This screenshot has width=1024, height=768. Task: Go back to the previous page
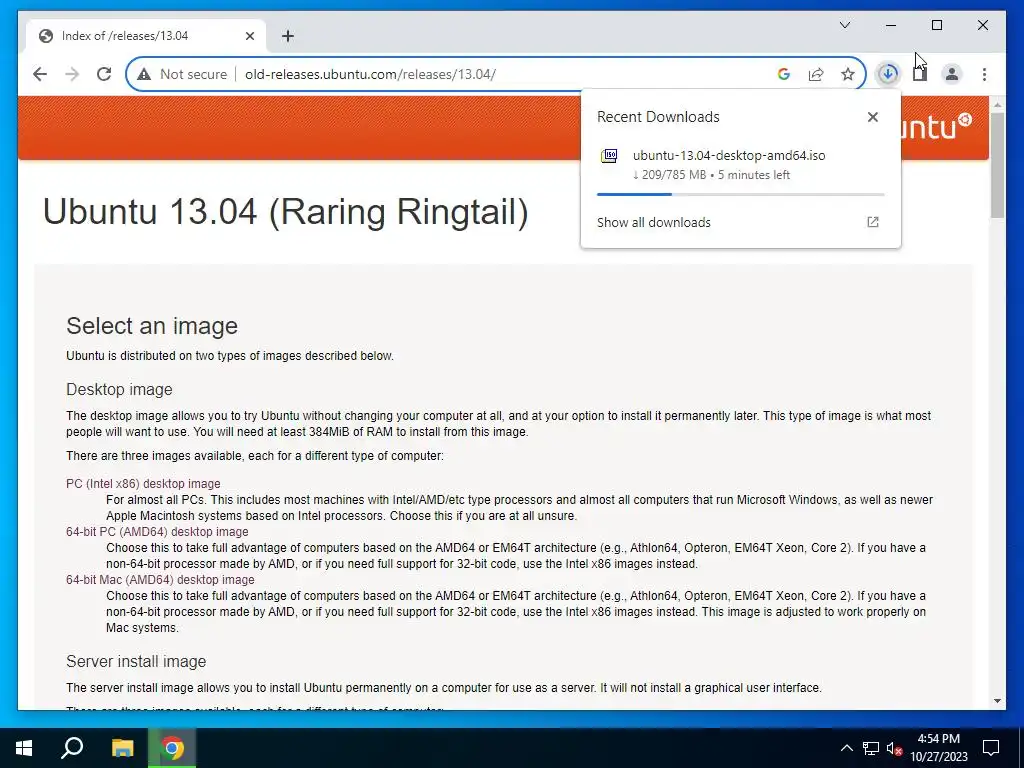point(40,74)
